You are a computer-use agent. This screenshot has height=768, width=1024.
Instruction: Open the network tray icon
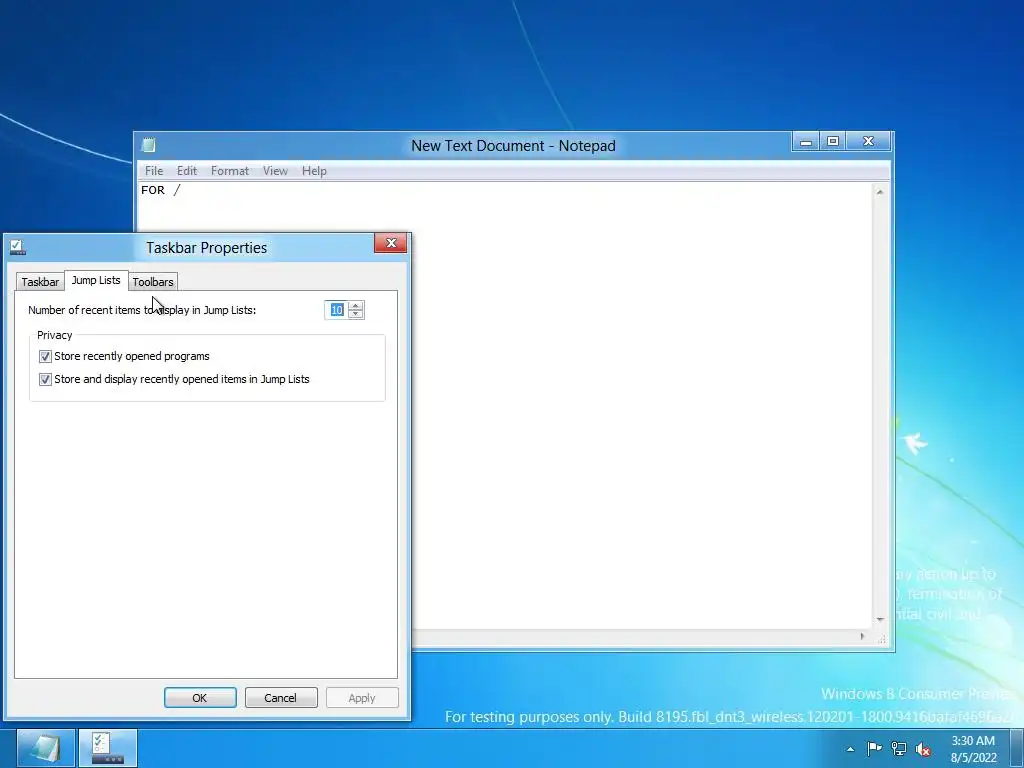point(899,748)
